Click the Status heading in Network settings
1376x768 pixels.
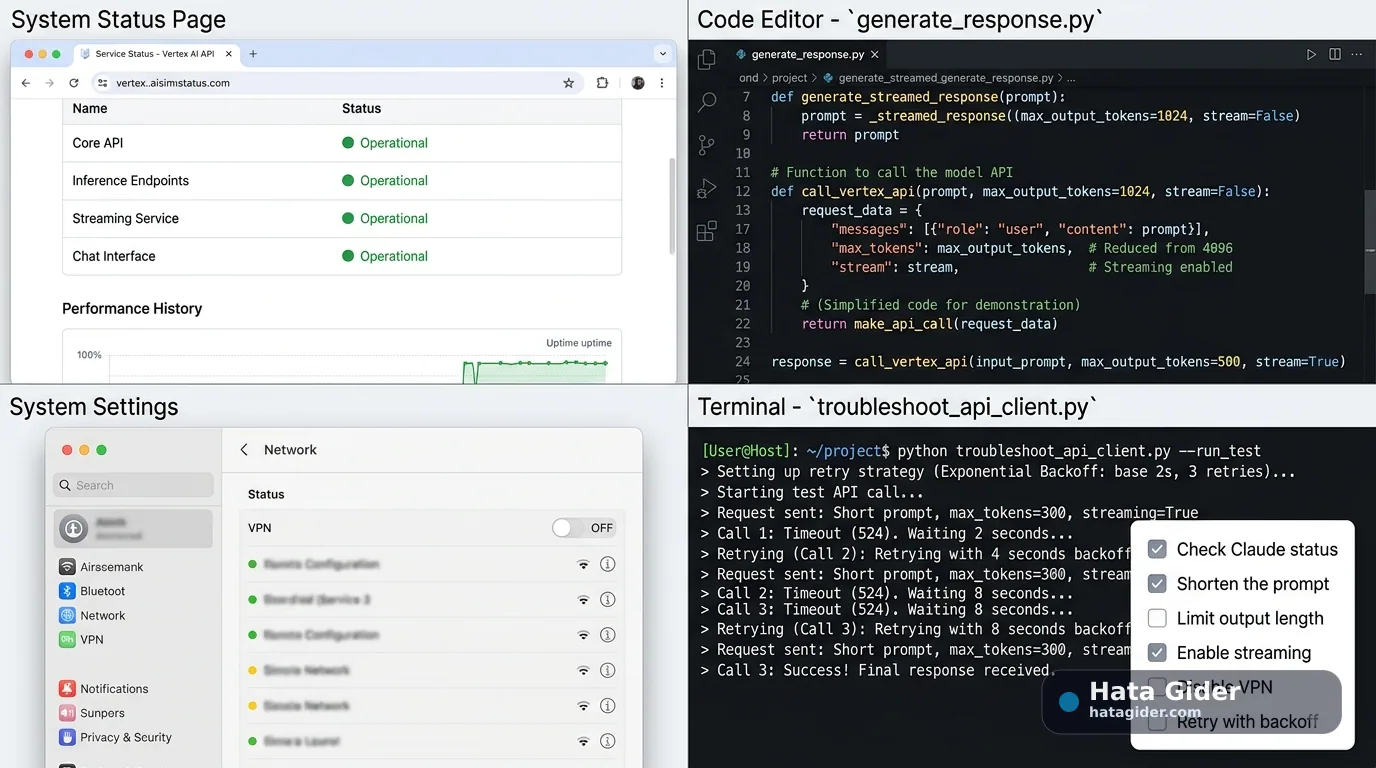tap(266, 494)
